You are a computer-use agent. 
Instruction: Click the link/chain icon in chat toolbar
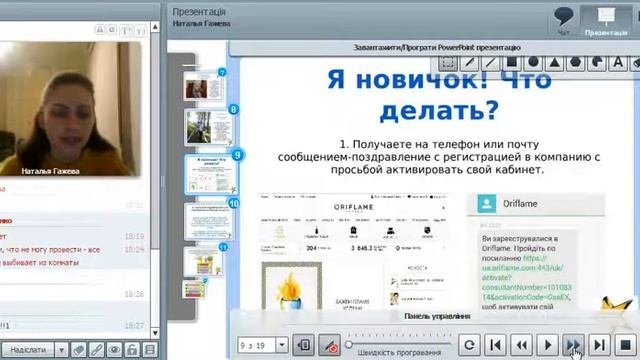tap(96, 350)
